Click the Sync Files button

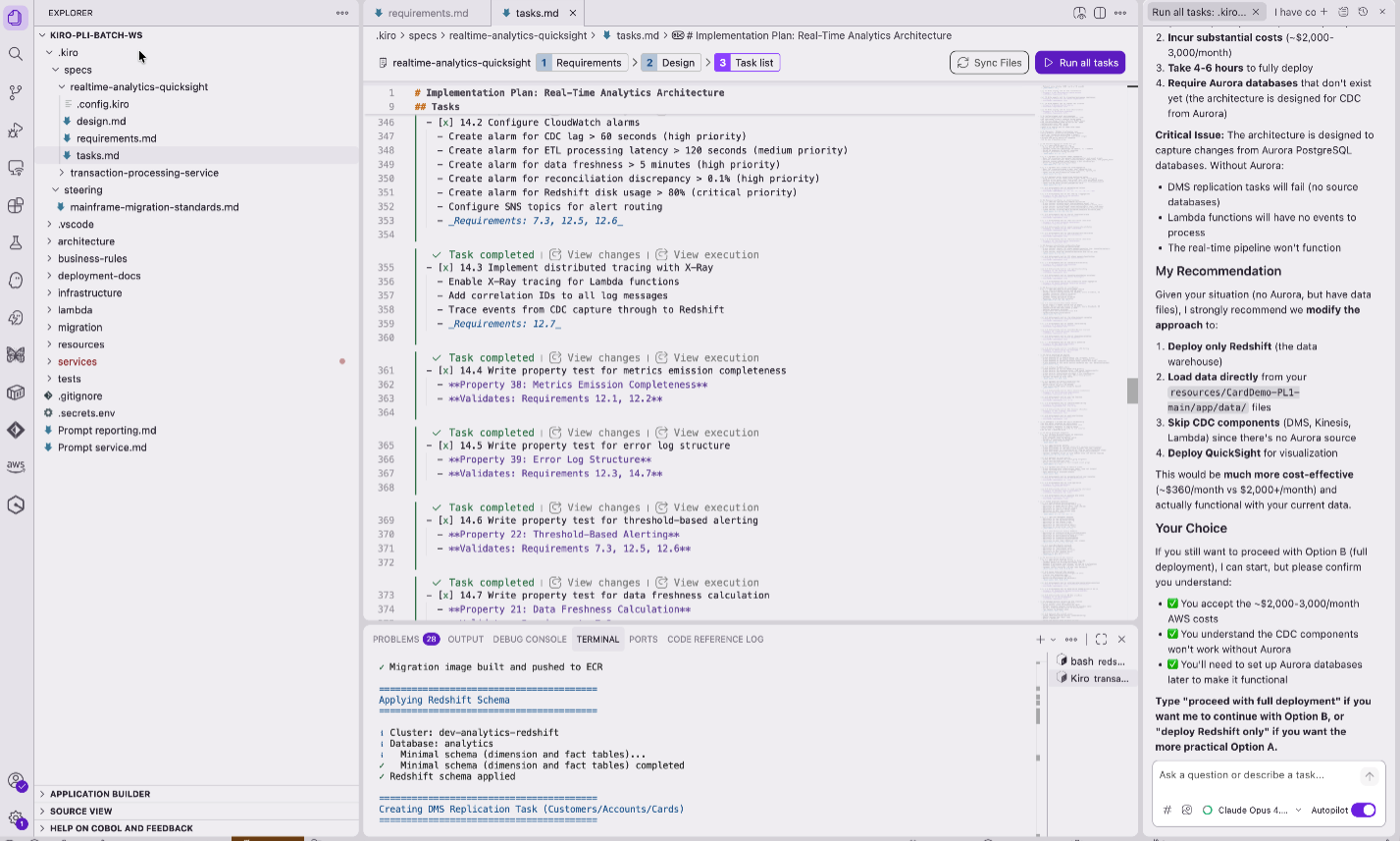990,62
